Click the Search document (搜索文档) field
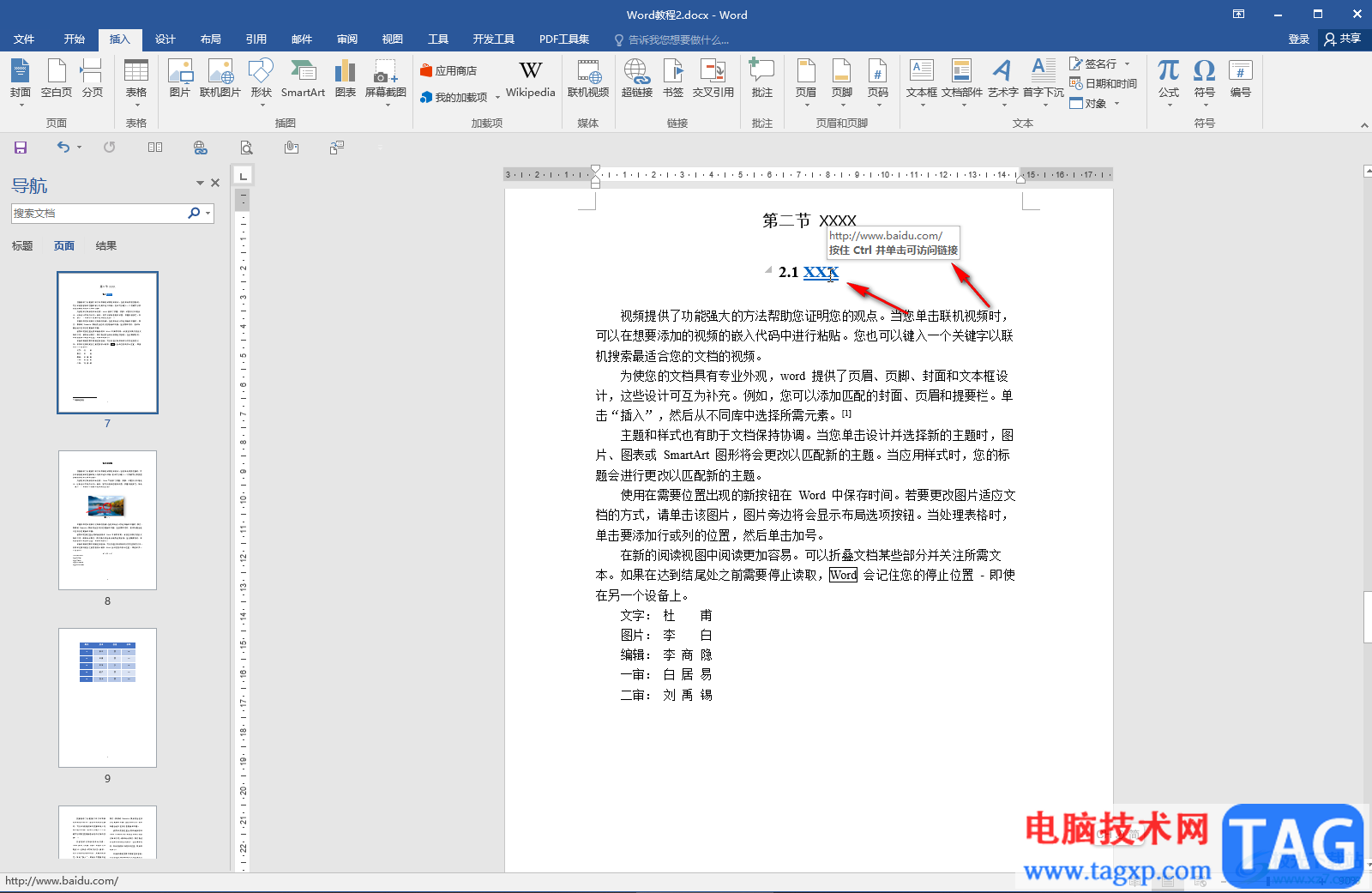Viewport: 1372px width, 893px height. point(99,213)
